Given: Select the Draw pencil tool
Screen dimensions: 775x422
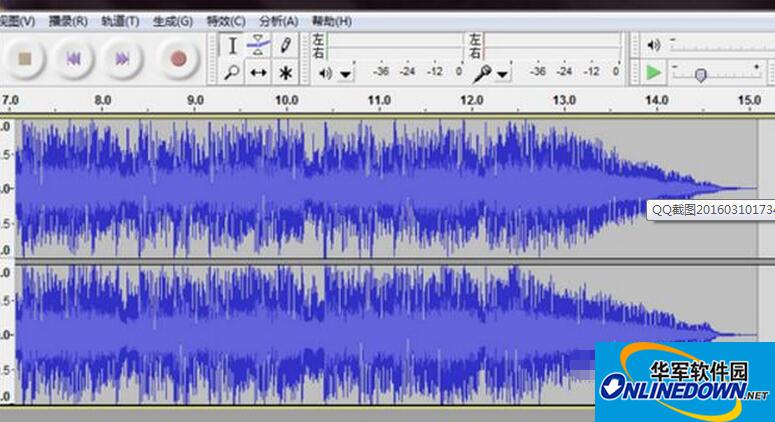Looking at the screenshot, I should point(285,46).
